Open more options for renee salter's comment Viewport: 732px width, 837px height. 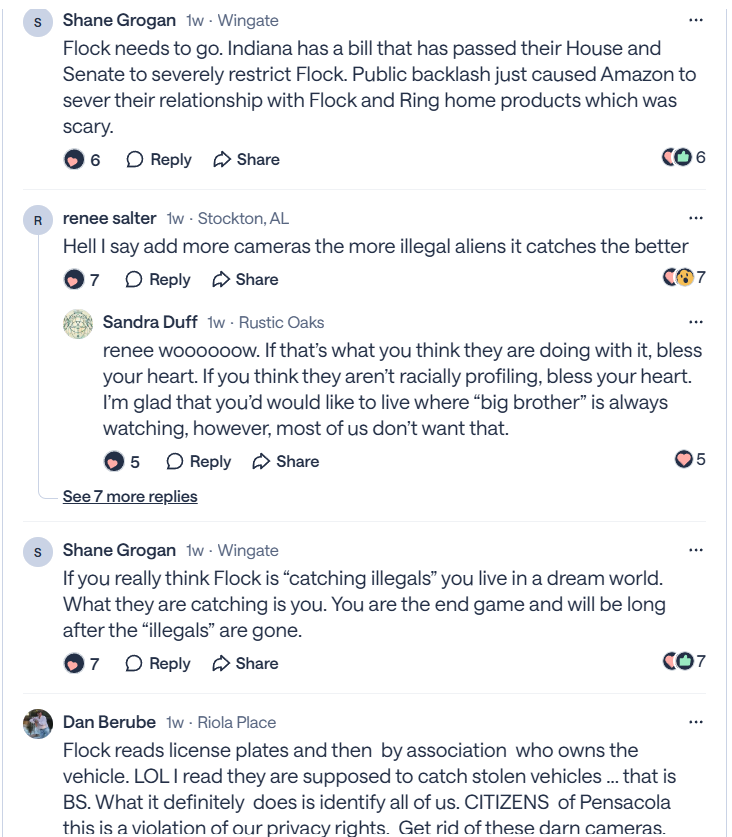[696, 218]
